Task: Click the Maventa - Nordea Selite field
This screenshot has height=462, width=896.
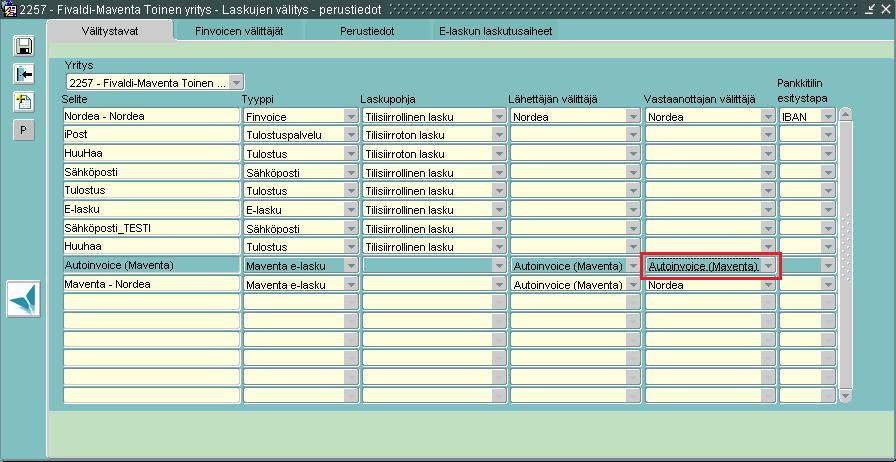Action: click(x=151, y=284)
